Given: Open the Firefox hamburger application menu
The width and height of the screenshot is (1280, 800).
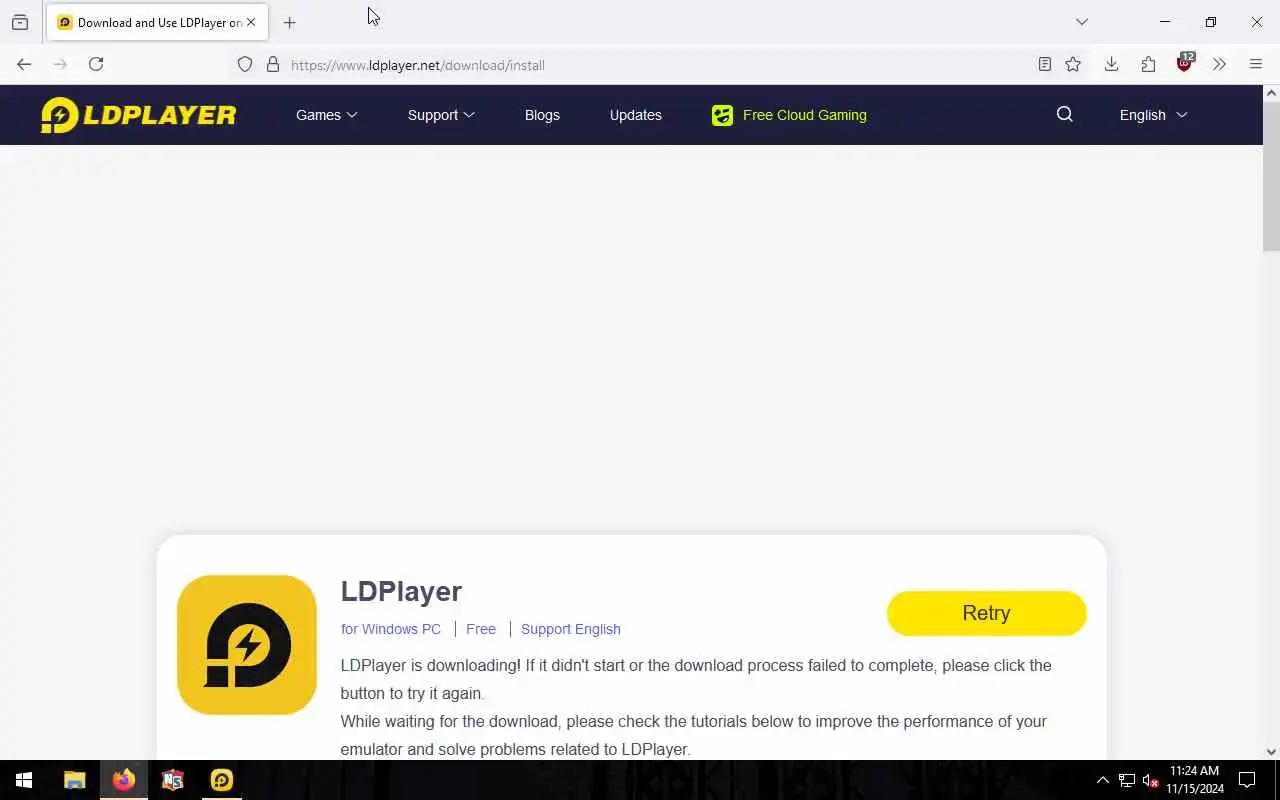Looking at the screenshot, I should pyautogui.click(x=1256, y=64).
